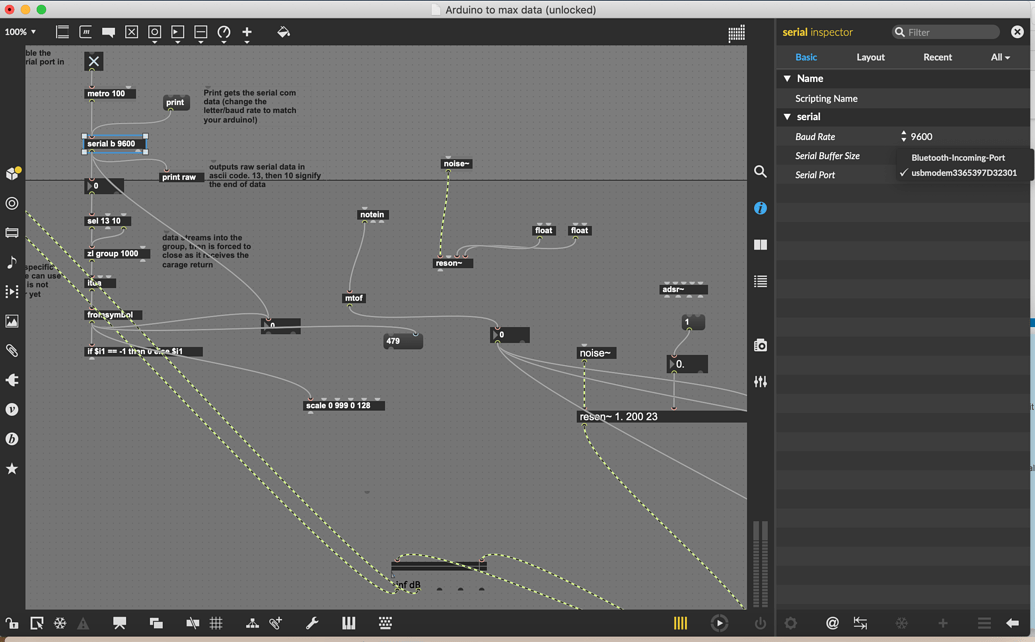Toggle the patcher lock icon
Viewport: 1035px width, 642px height.
coord(12,623)
